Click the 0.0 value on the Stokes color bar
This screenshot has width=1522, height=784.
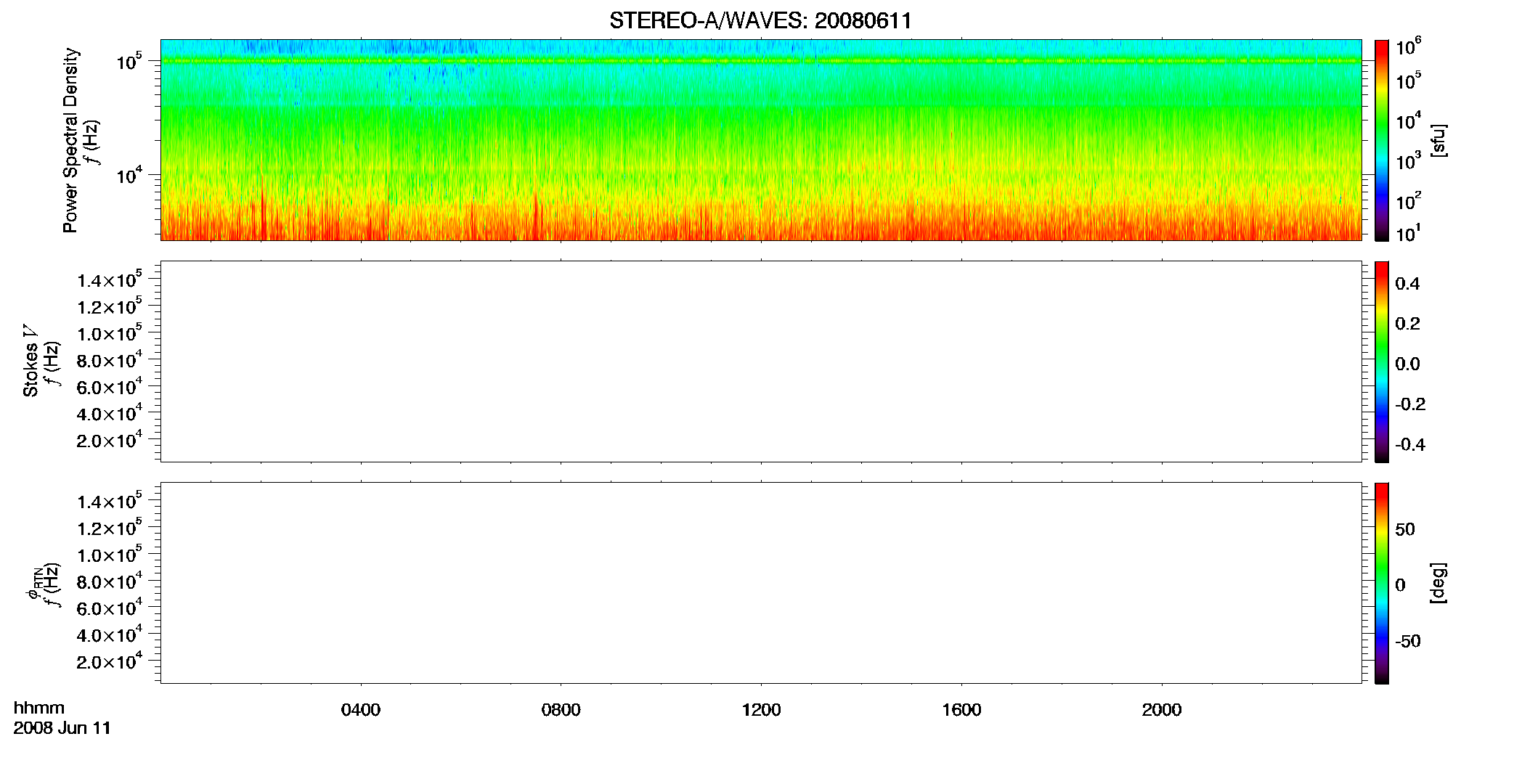click(1407, 364)
